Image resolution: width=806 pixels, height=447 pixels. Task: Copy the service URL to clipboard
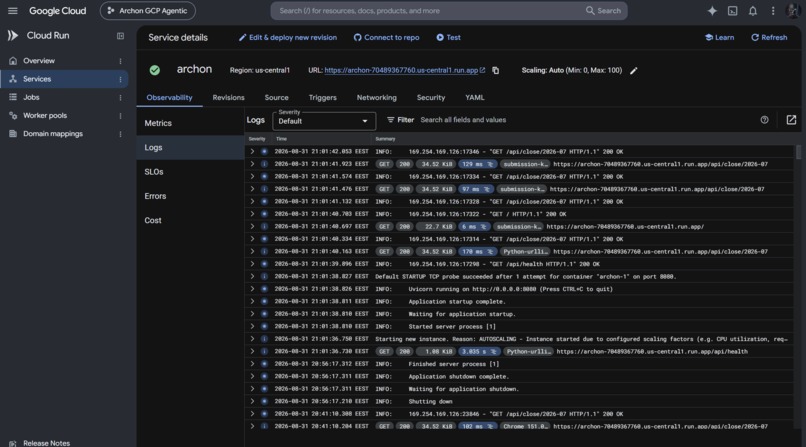pyautogui.click(x=496, y=70)
